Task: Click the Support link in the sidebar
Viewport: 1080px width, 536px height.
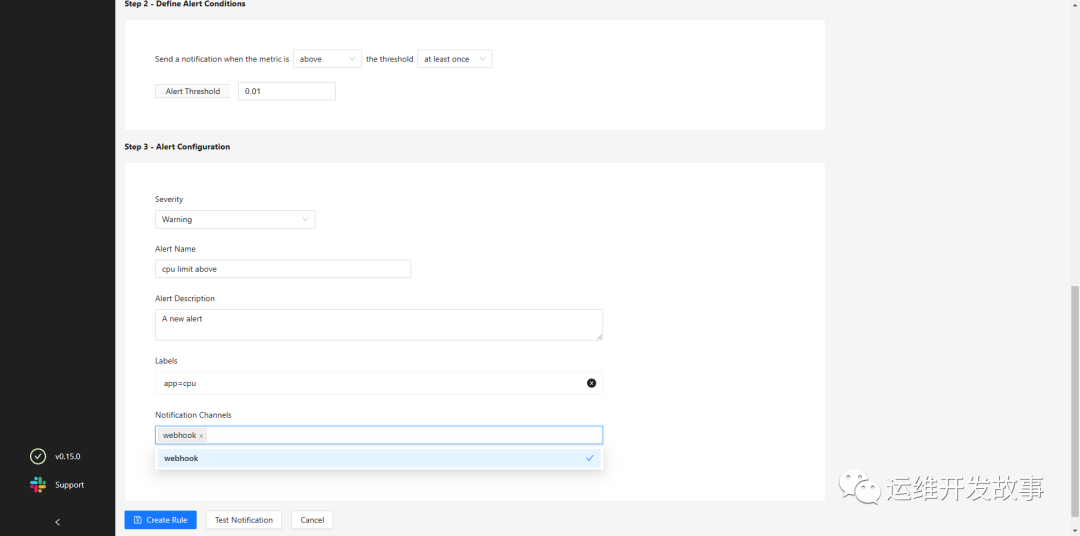Action: click(x=70, y=485)
